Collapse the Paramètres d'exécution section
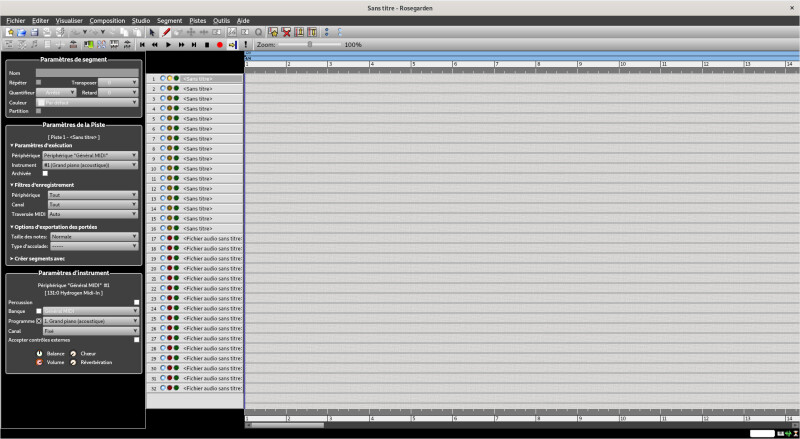This screenshot has height=439, width=800. point(41,145)
